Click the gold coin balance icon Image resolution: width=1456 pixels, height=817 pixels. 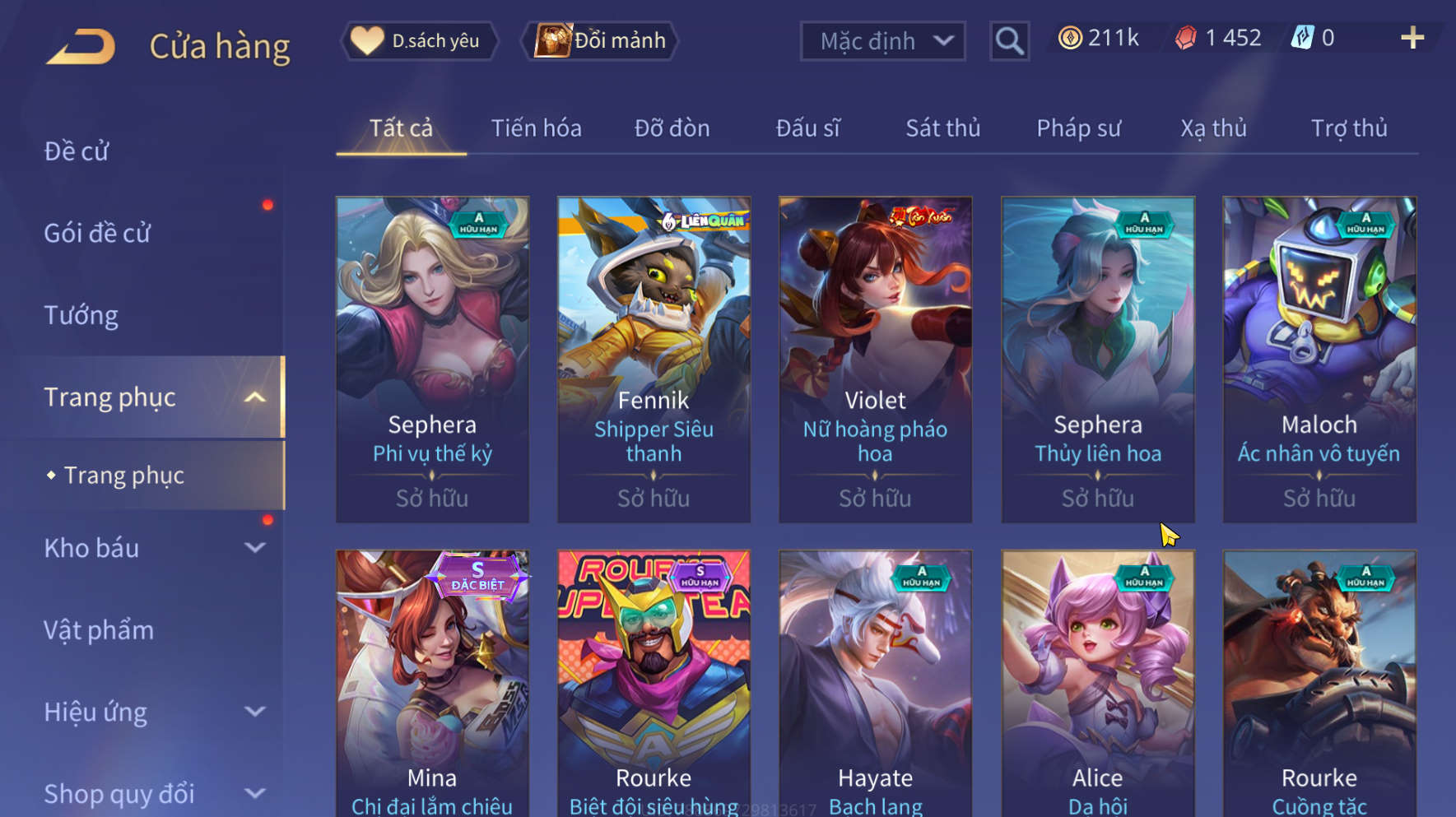[x=1070, y=38]
